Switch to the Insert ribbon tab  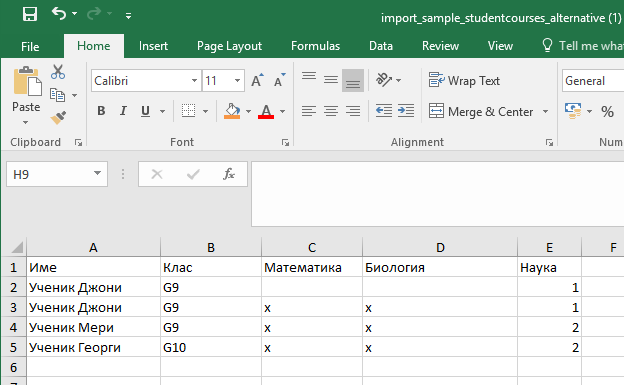click(x=153, y=46)
